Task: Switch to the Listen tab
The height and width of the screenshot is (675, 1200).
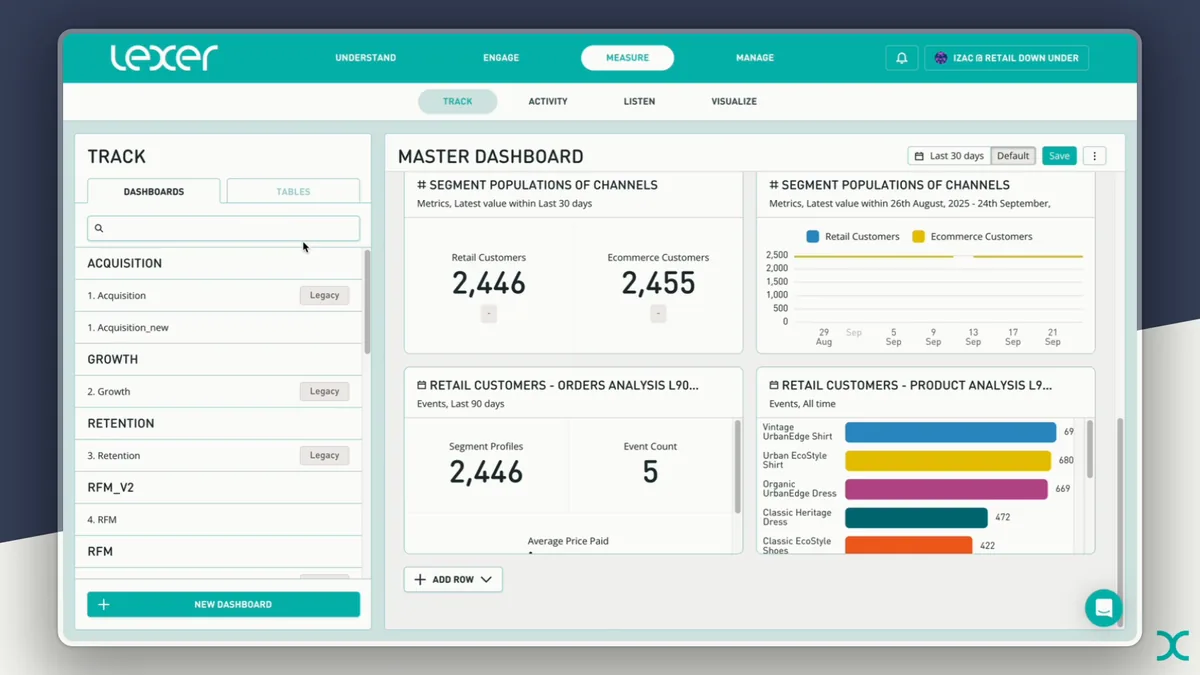Action: [639, 101]
